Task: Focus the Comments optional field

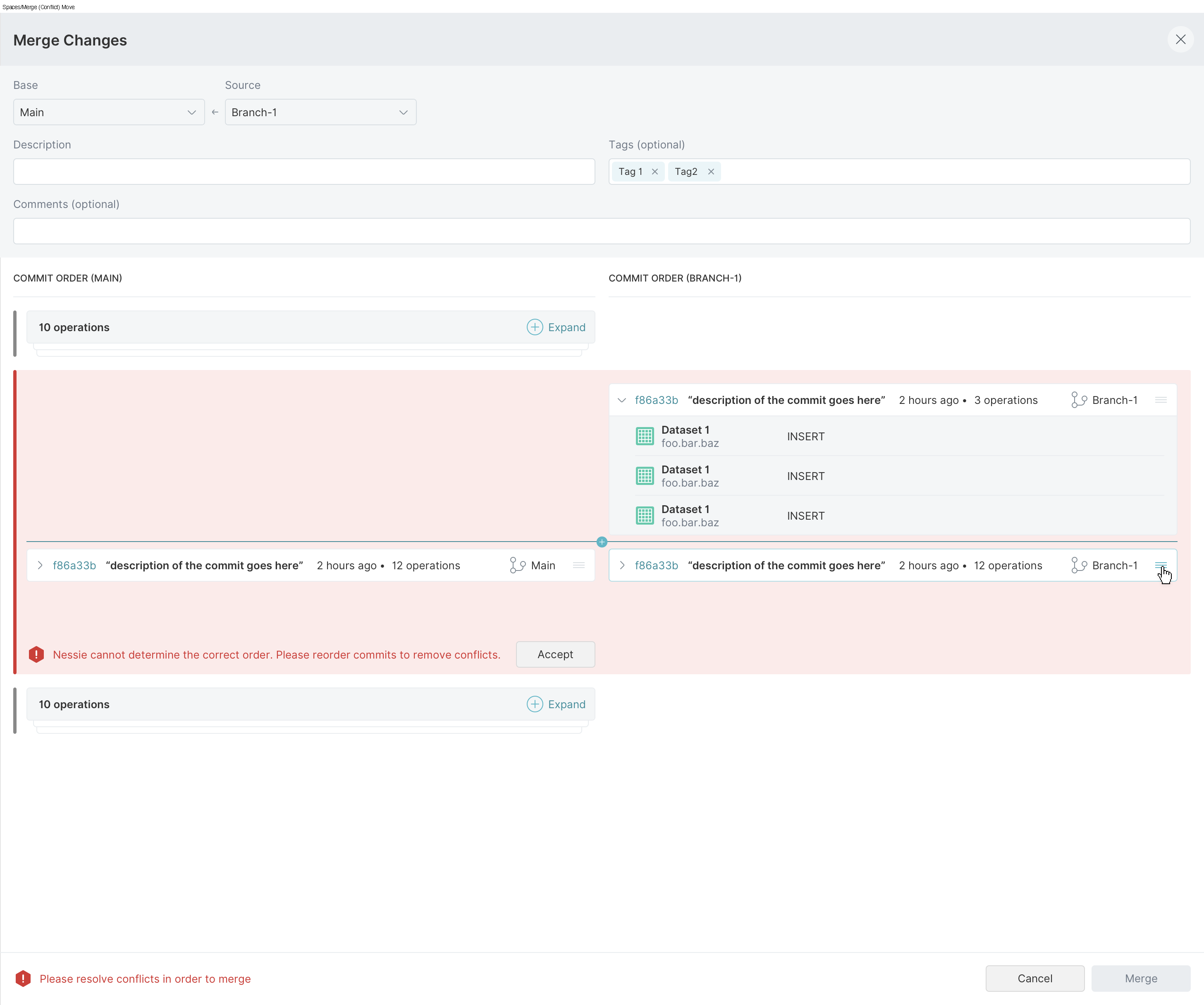Action: click(602, 231)
